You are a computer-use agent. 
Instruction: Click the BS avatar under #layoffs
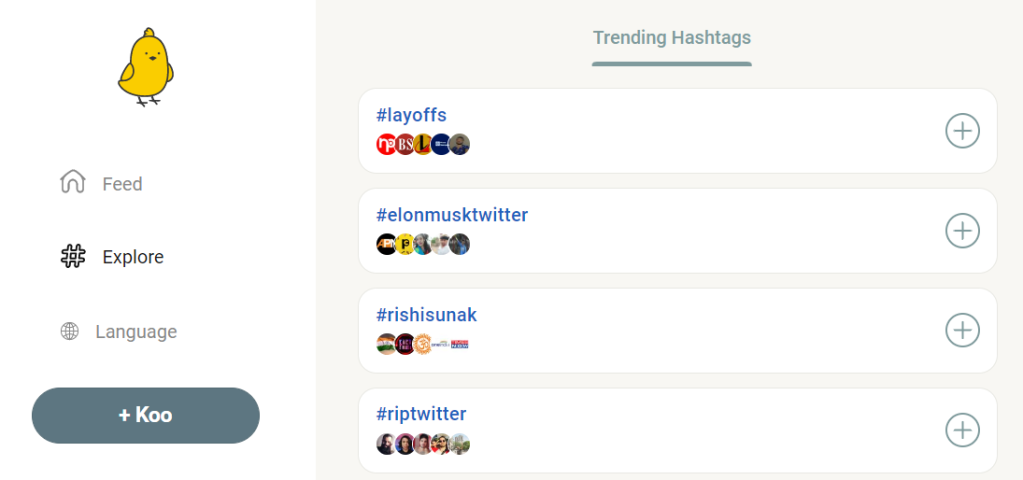(x=405, y=144)
